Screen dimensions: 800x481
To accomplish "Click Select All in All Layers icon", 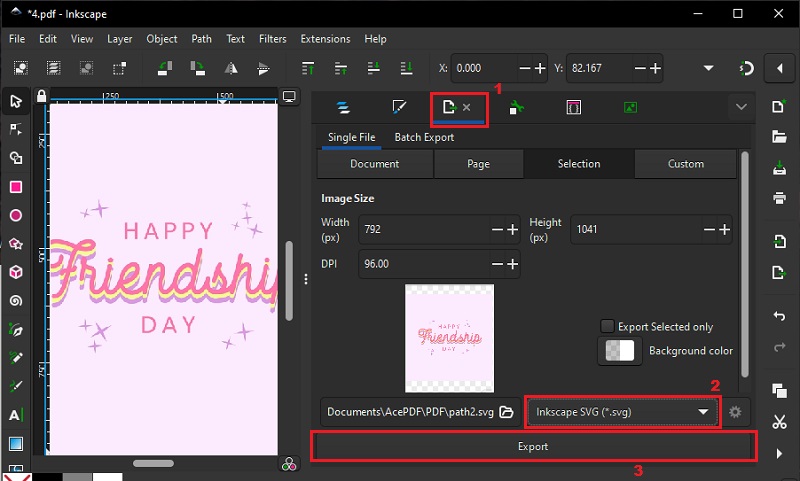I will point(53,68).
